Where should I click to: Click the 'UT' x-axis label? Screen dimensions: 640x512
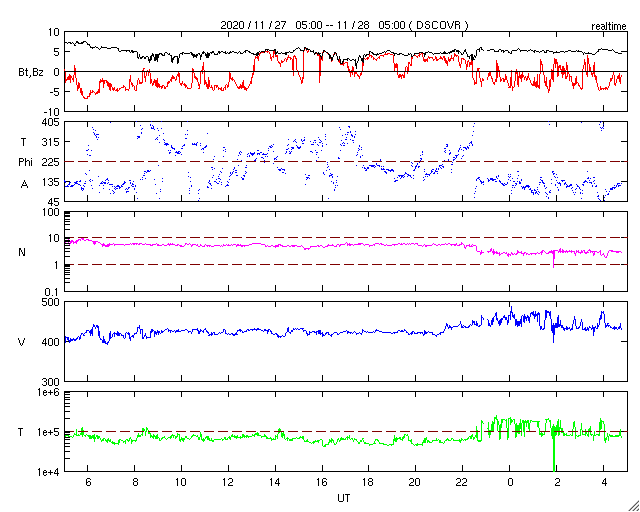pyautogui.click(x=344, y=498)
